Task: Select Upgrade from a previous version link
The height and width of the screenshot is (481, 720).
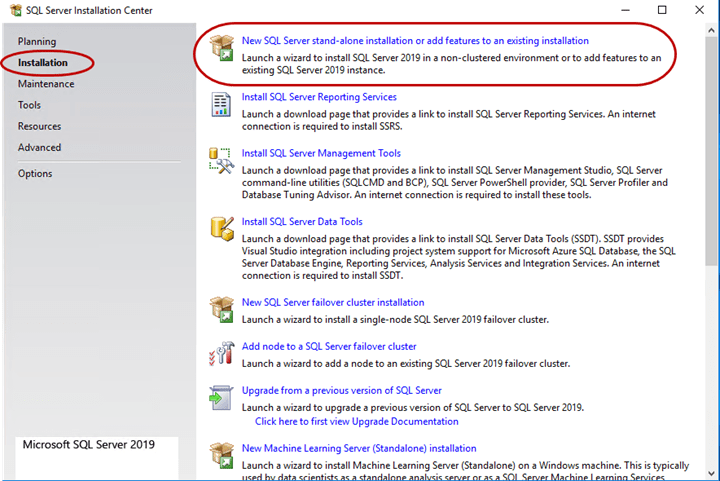Action: [x=342, y=390]
